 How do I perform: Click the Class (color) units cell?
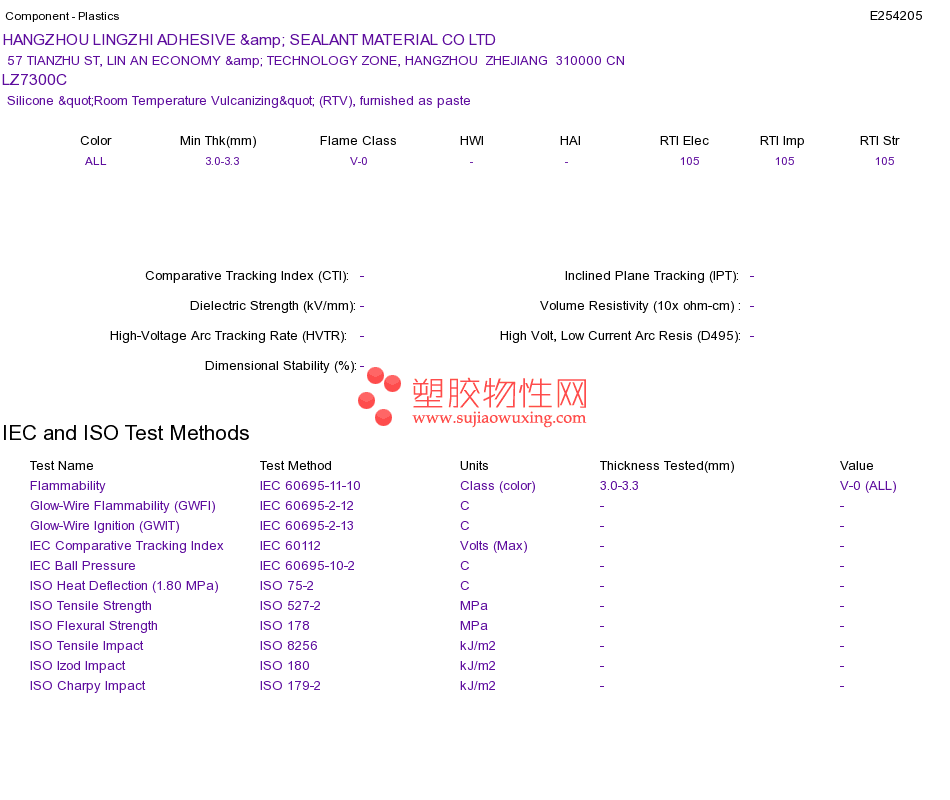pos(498,486)
